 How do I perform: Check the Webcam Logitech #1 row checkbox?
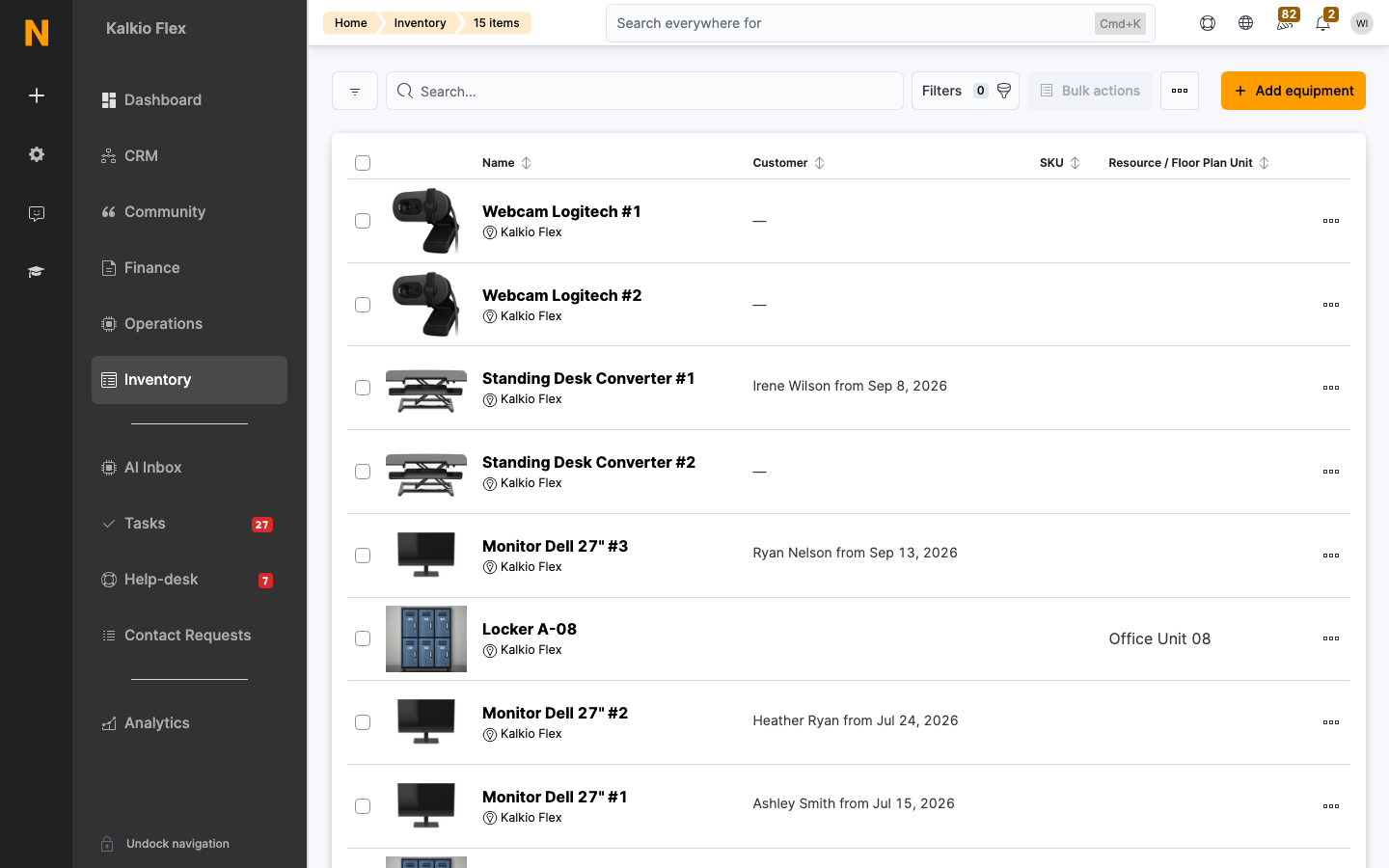pos(363,221)
